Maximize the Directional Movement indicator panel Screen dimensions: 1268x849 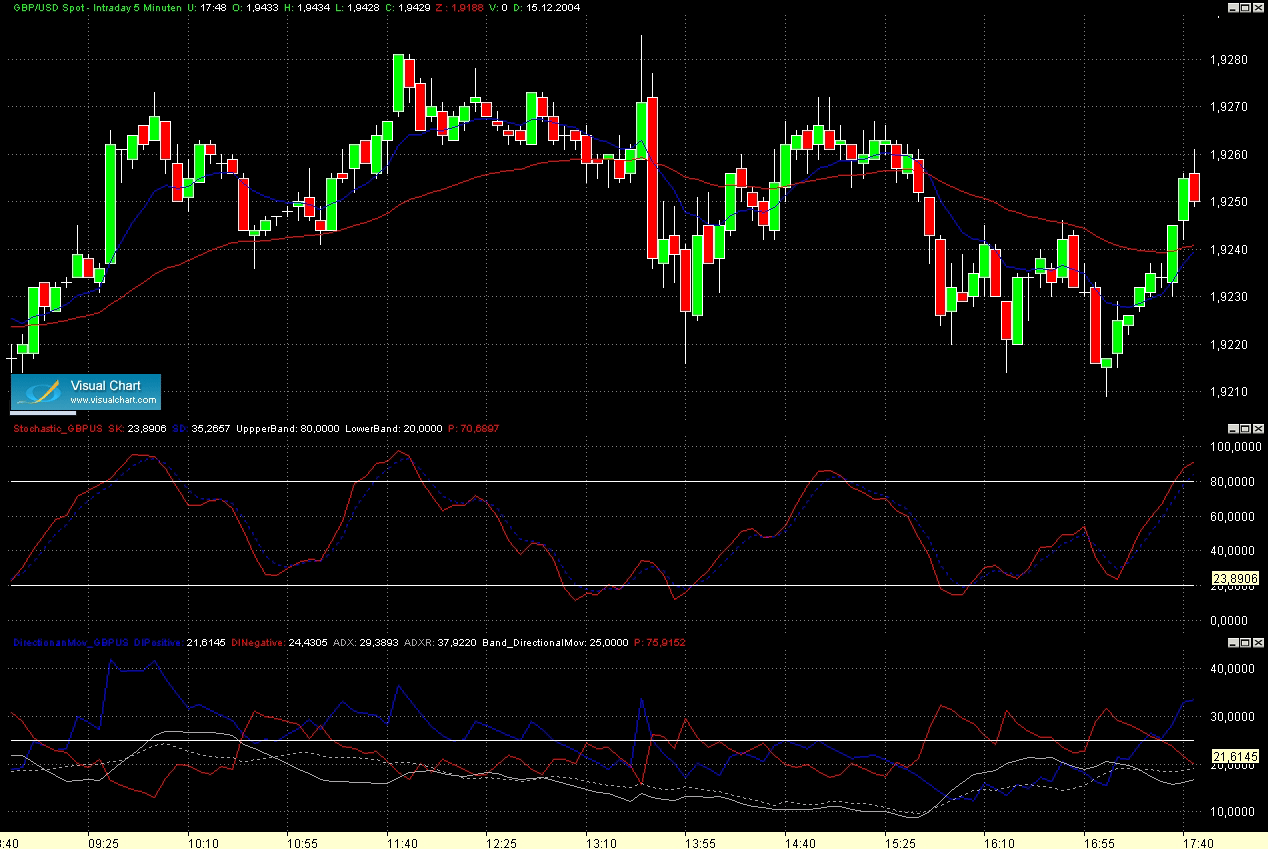pyautogui.click(x=1245, y=642)
